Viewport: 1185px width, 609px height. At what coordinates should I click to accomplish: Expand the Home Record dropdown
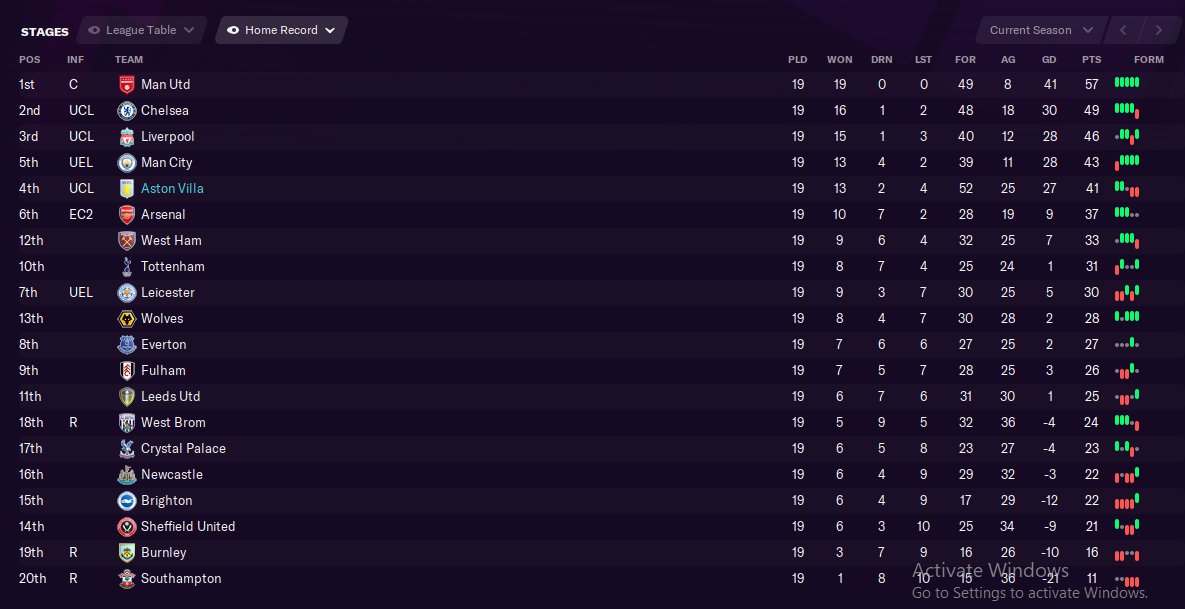pyautogui.click(x=330, y=31)
